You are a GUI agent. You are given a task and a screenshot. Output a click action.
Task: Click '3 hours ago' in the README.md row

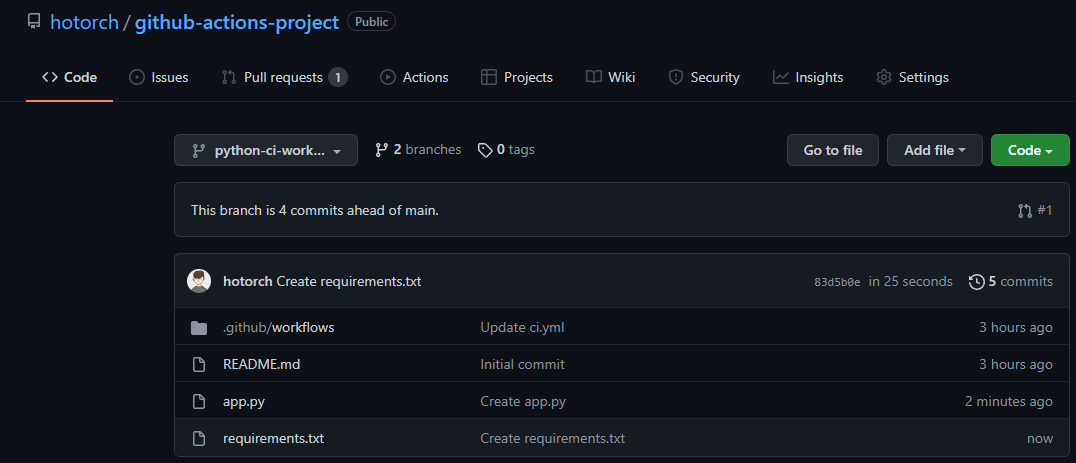(x=1016, y=364)
